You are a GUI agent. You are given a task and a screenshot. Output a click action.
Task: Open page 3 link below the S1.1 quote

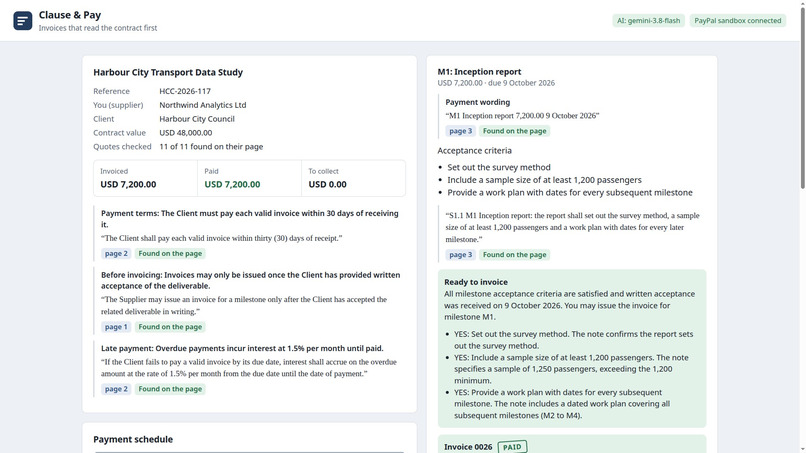click(461, 255)
